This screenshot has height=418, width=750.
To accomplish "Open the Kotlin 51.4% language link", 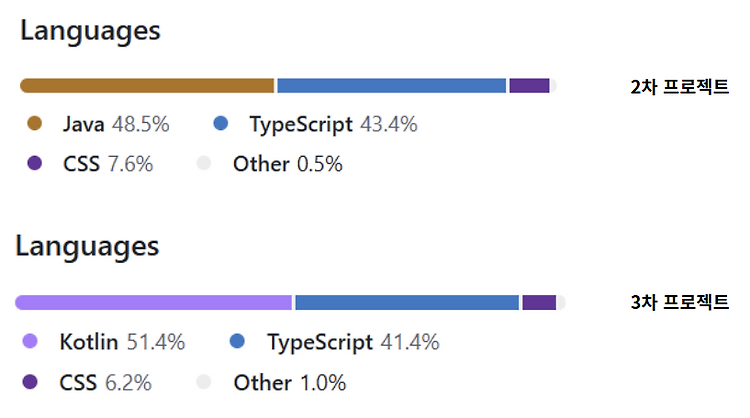I will [x=122, y=342].
